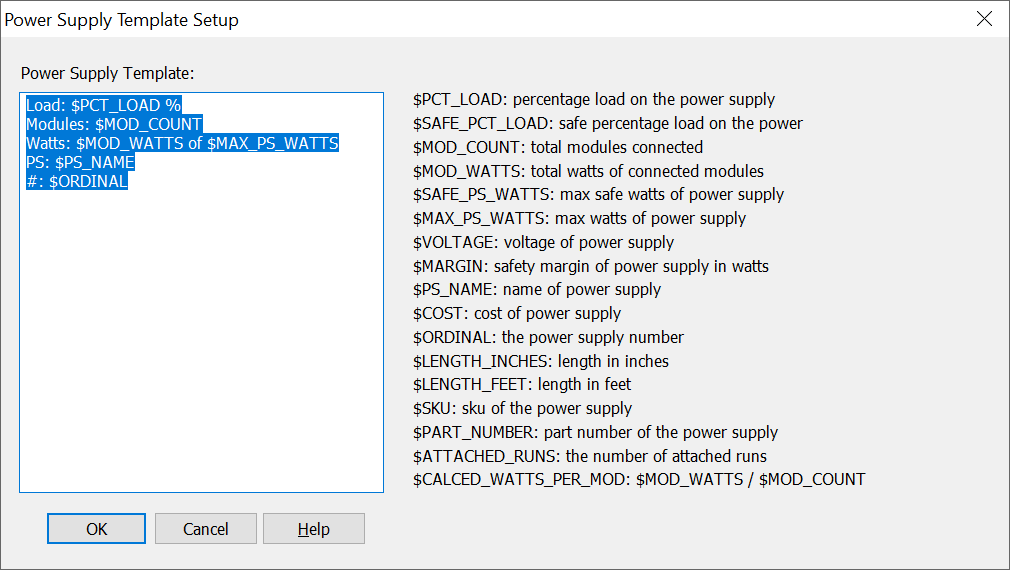Image resolution: width=1010 pixels, height=570 pixels.
Task: Click the $SKU variable description
Action: [522, 408]
